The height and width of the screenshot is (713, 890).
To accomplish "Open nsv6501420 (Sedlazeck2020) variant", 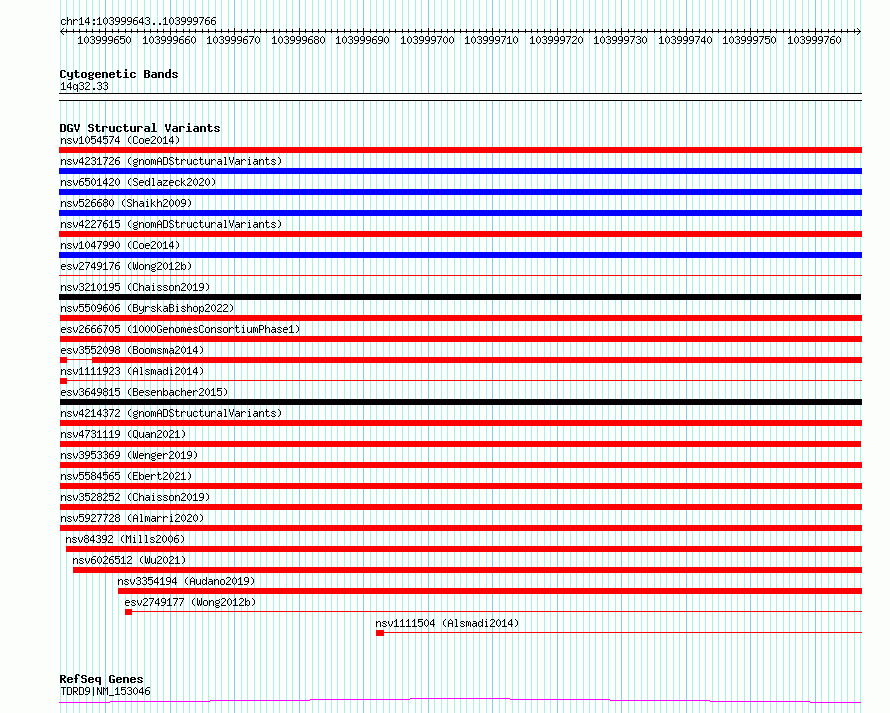I will coord(138,182).
